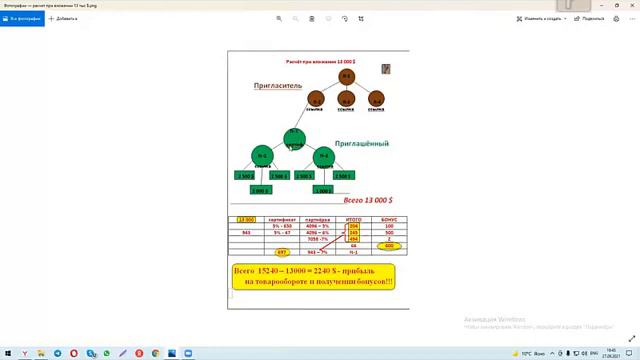Click the print icon in toolbar
This screenshot has height=360, width=640.
point(616,19)
